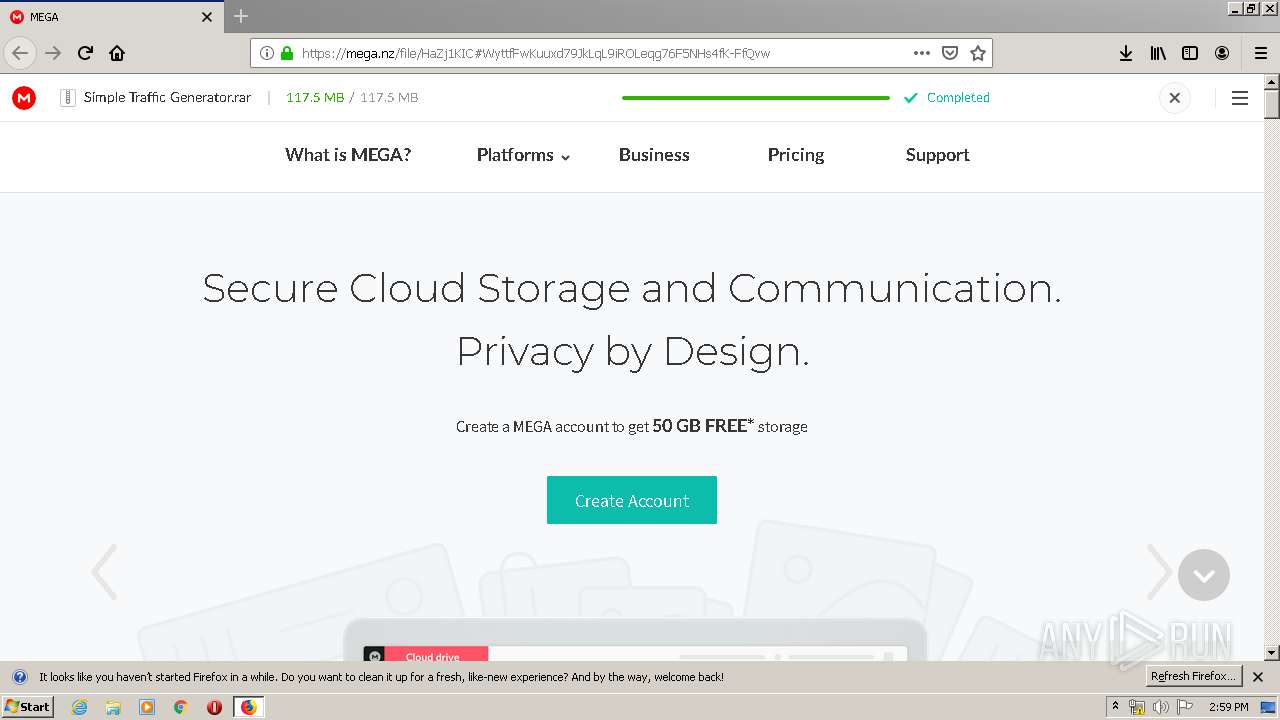This screenshot has height=720, width=1280.
Task: Click the Firefox forward arrow button
Action: click(x=53, y=53)
